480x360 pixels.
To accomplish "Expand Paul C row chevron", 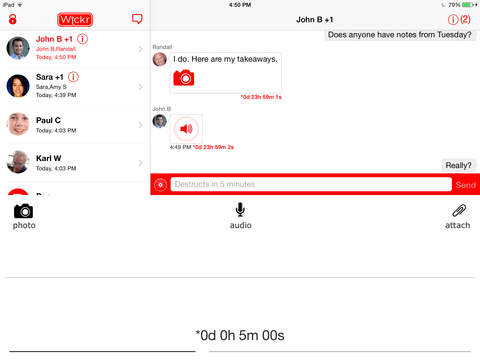I will [x=141, y=125].
